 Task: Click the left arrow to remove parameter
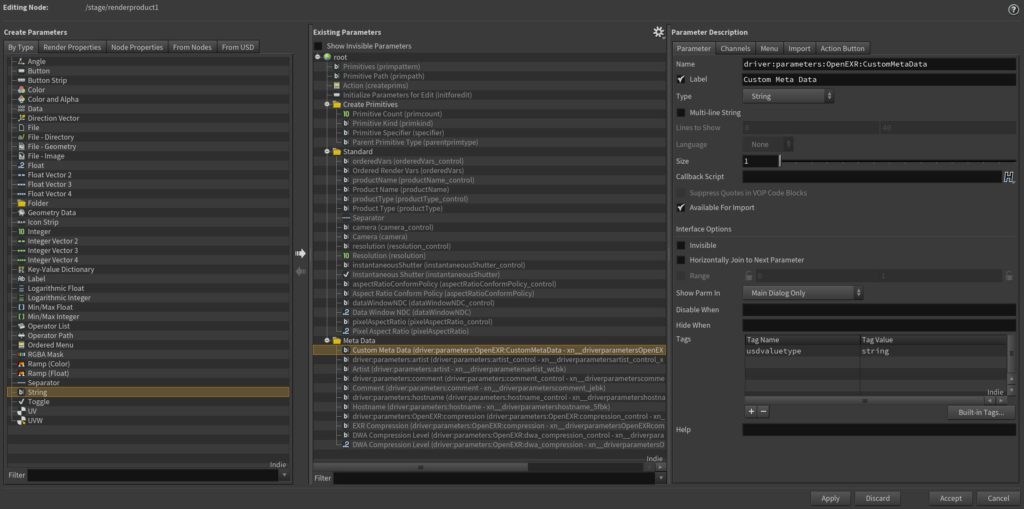tap(300, 271)
